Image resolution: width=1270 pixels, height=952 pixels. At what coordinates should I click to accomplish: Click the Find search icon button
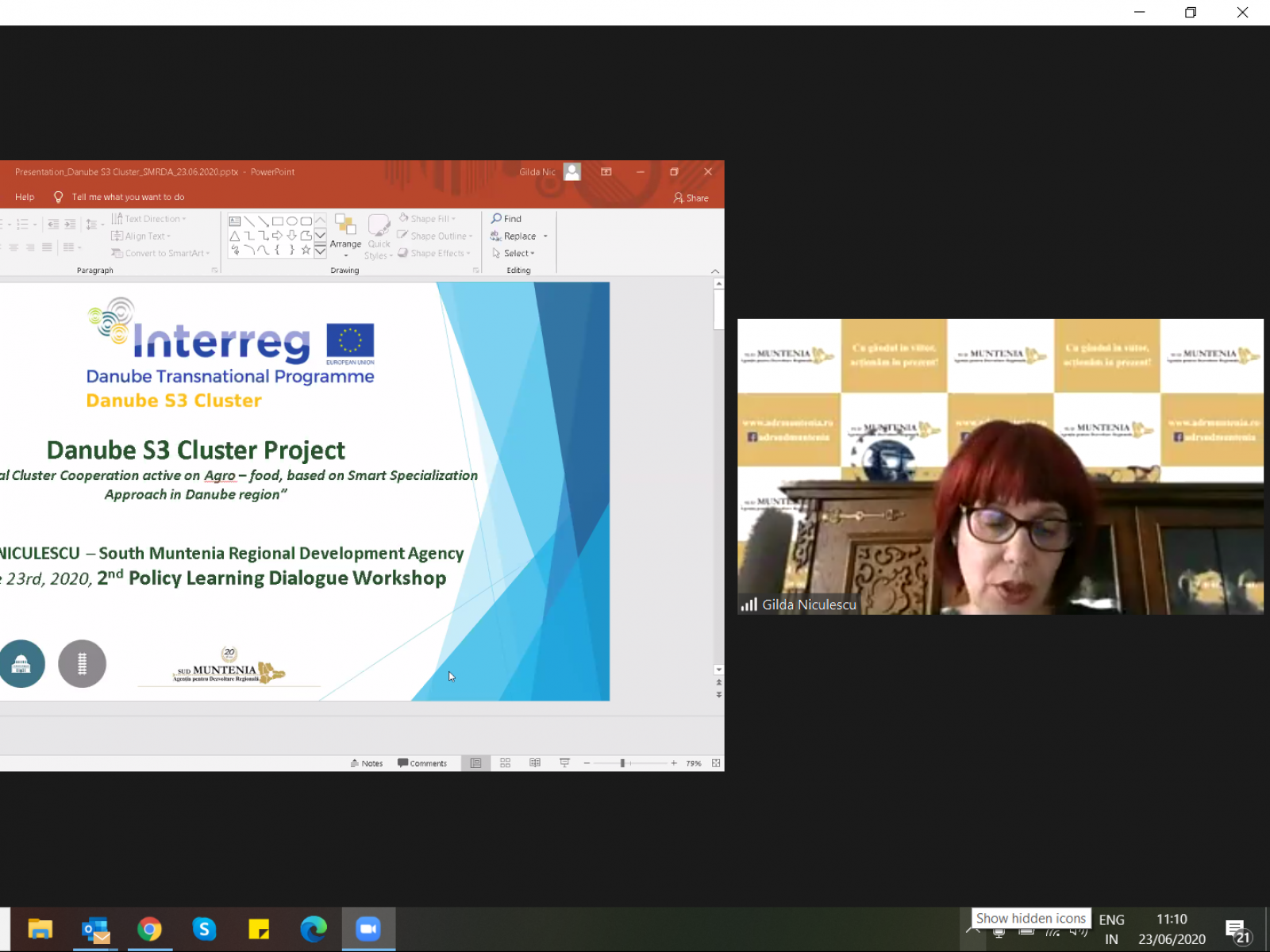coord(506,219)
